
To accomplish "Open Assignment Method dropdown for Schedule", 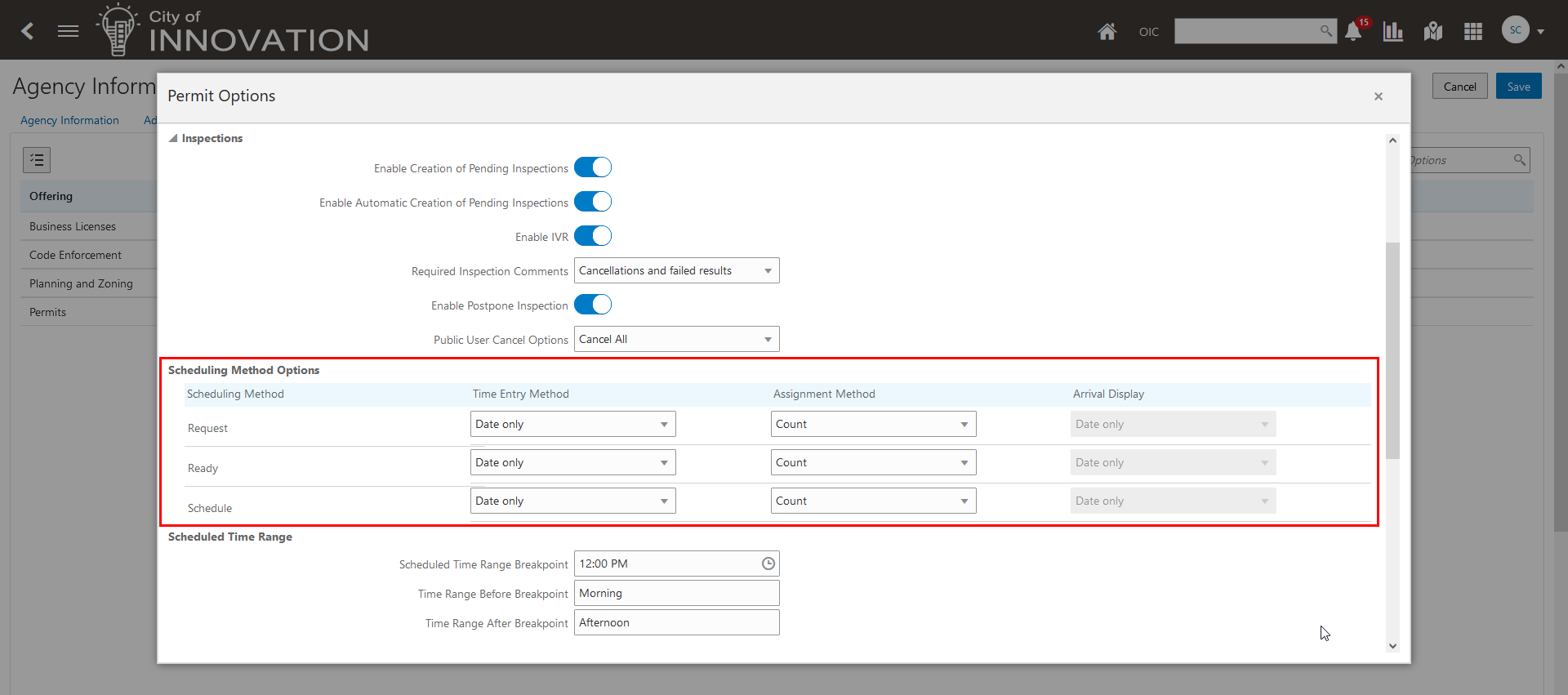I will click(873, 501).
